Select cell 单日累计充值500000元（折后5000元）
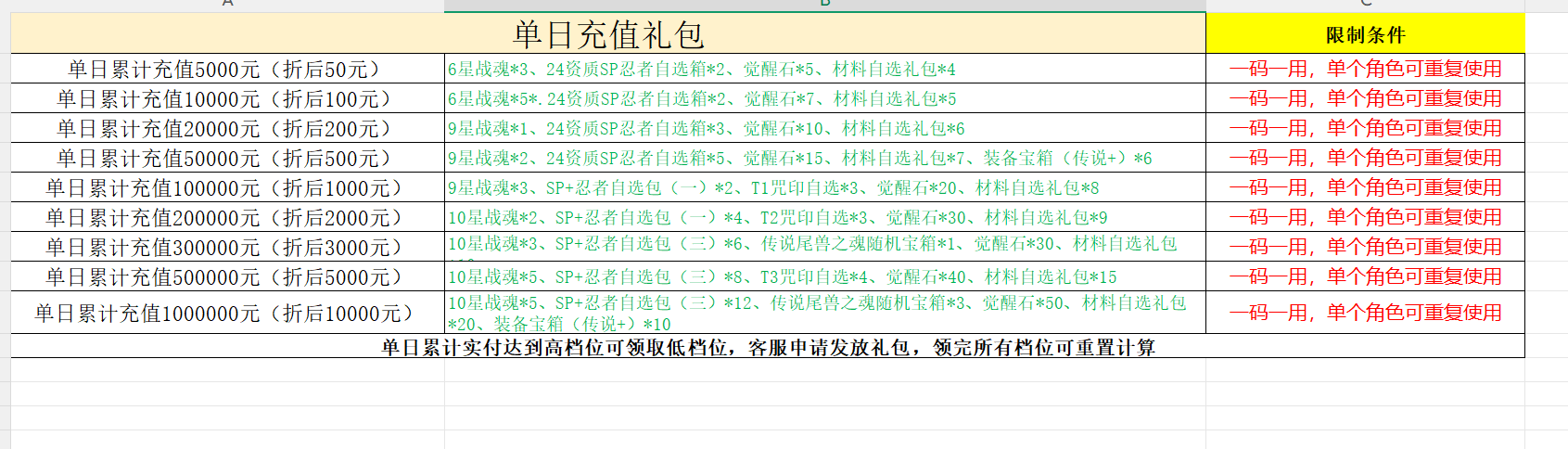Screen dimensions: 1568x449 tap(227, 277)
